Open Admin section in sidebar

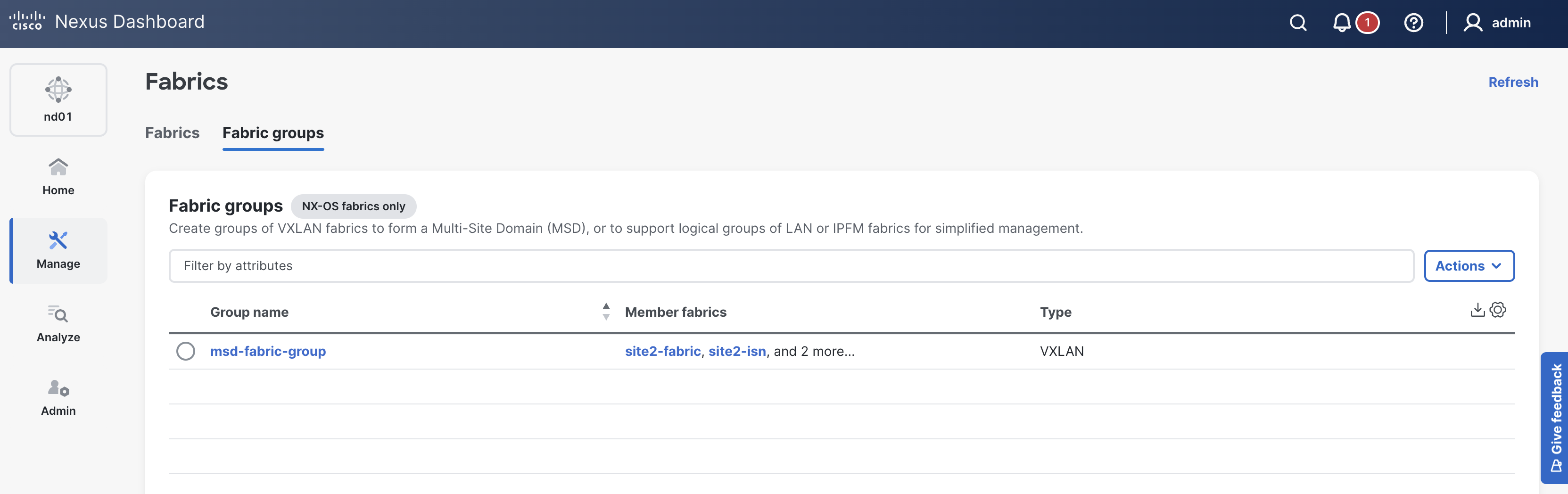pyautogui.click(x=58, y=398)
